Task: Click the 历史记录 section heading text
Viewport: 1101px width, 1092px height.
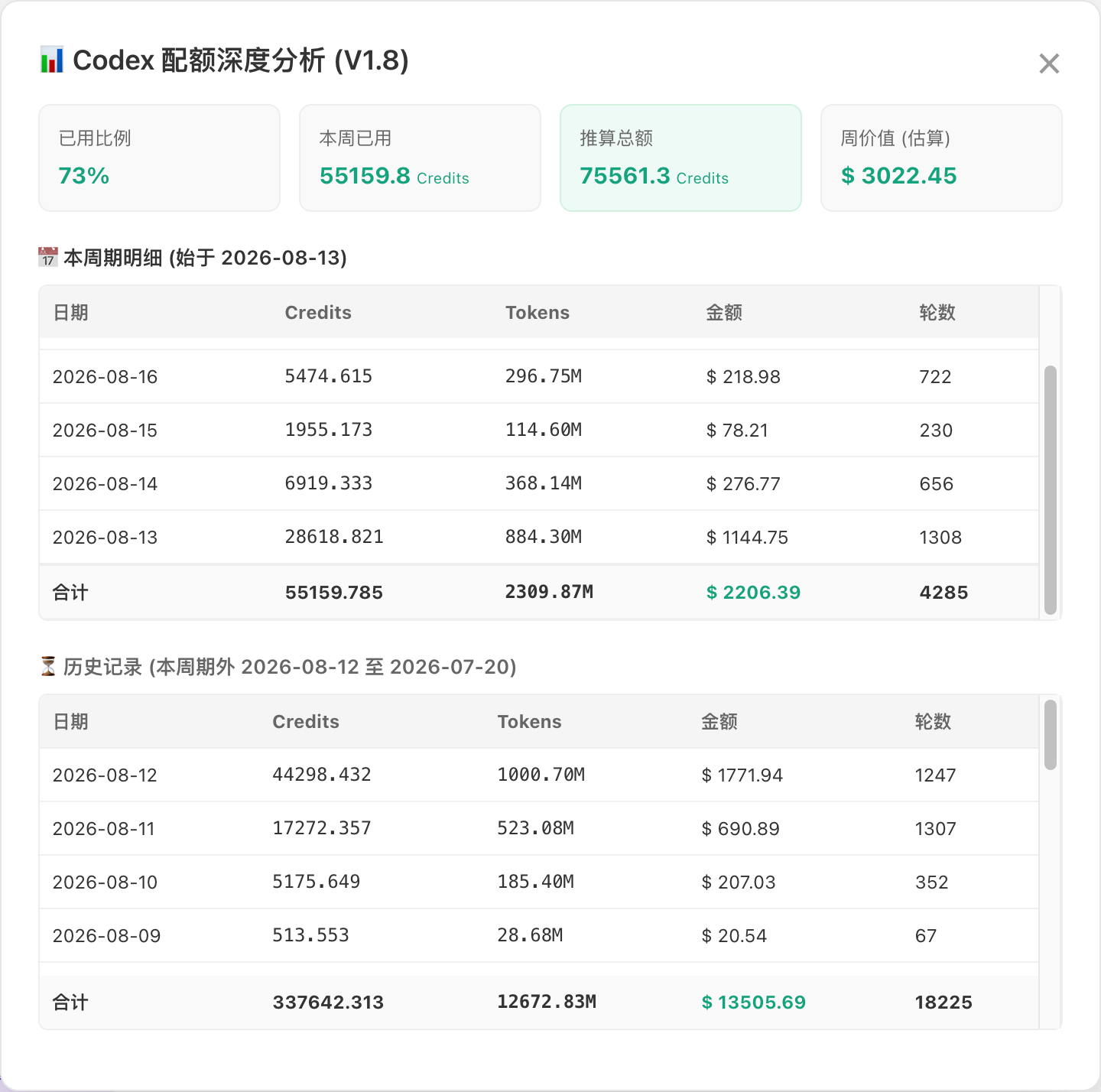Action: [290, 667]
